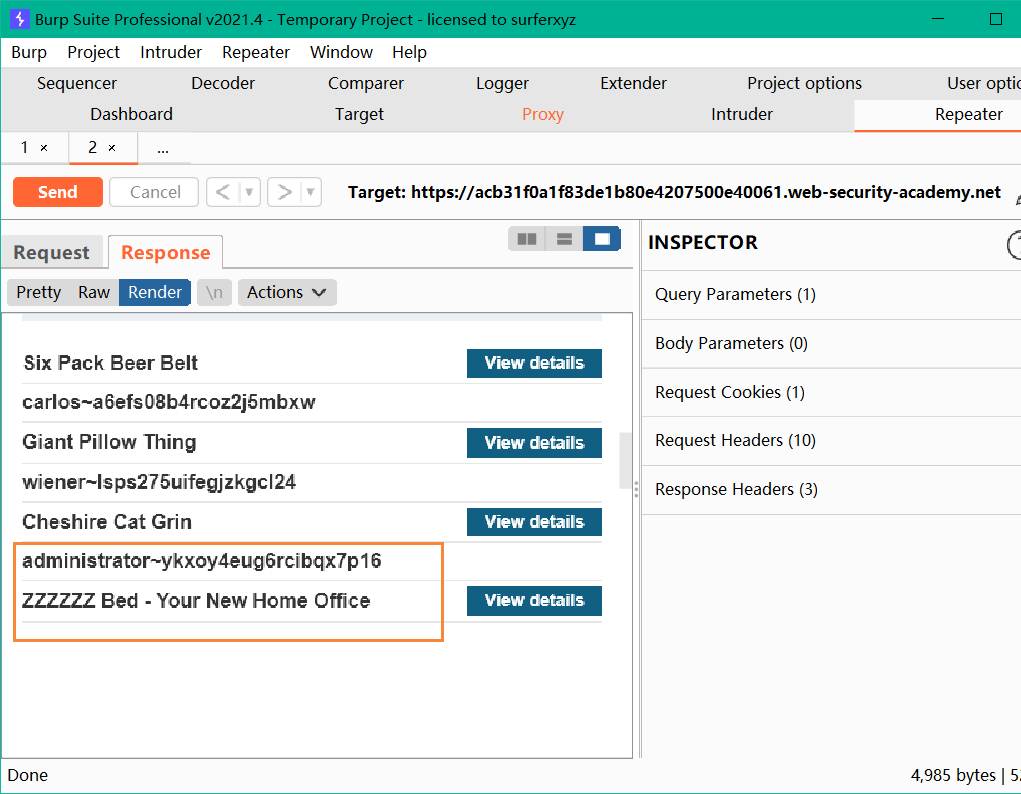Switch to the Decoder tab
Image resolution: width=1021 pixels, height=794 pixels.
pos(223,83)
